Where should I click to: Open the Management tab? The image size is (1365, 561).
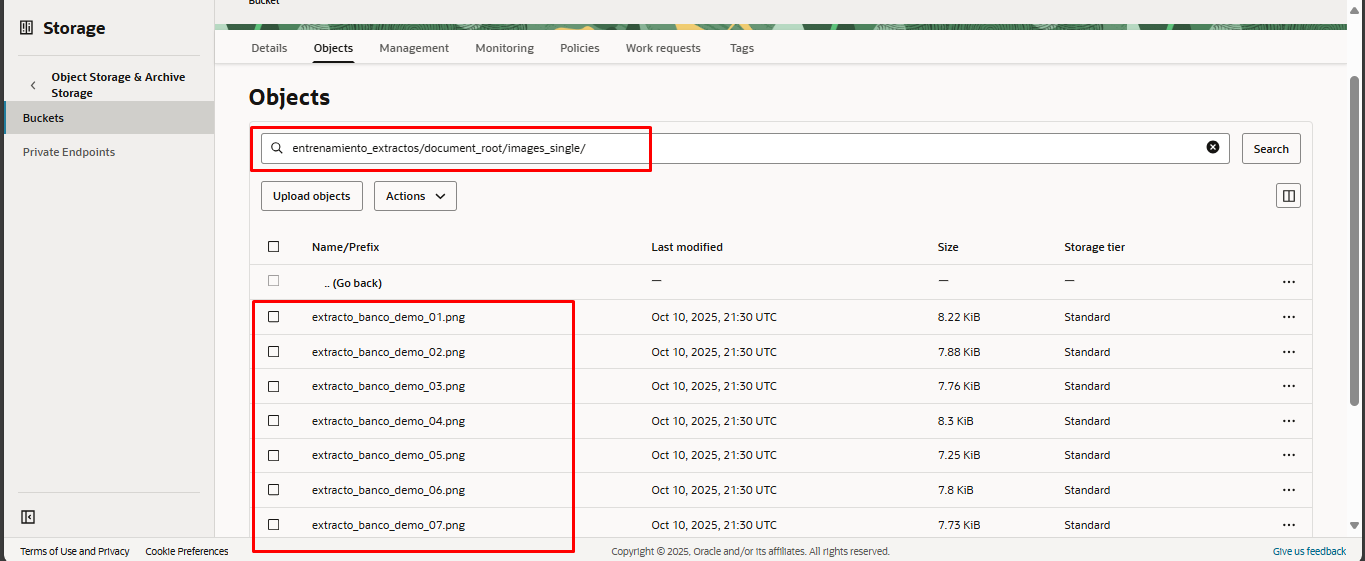(x=414, y=48)
